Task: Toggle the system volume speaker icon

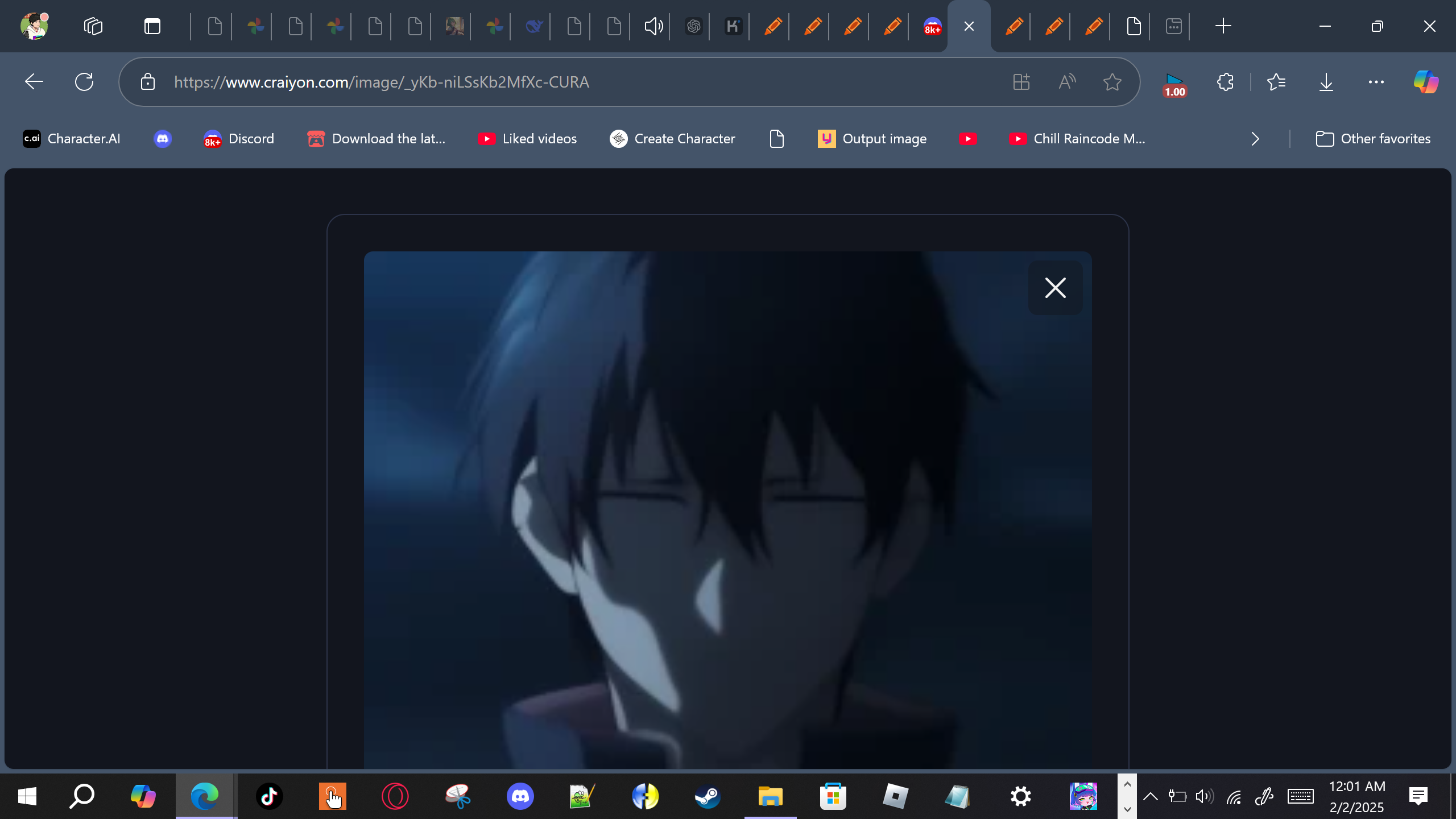Action: (1204, 796)
